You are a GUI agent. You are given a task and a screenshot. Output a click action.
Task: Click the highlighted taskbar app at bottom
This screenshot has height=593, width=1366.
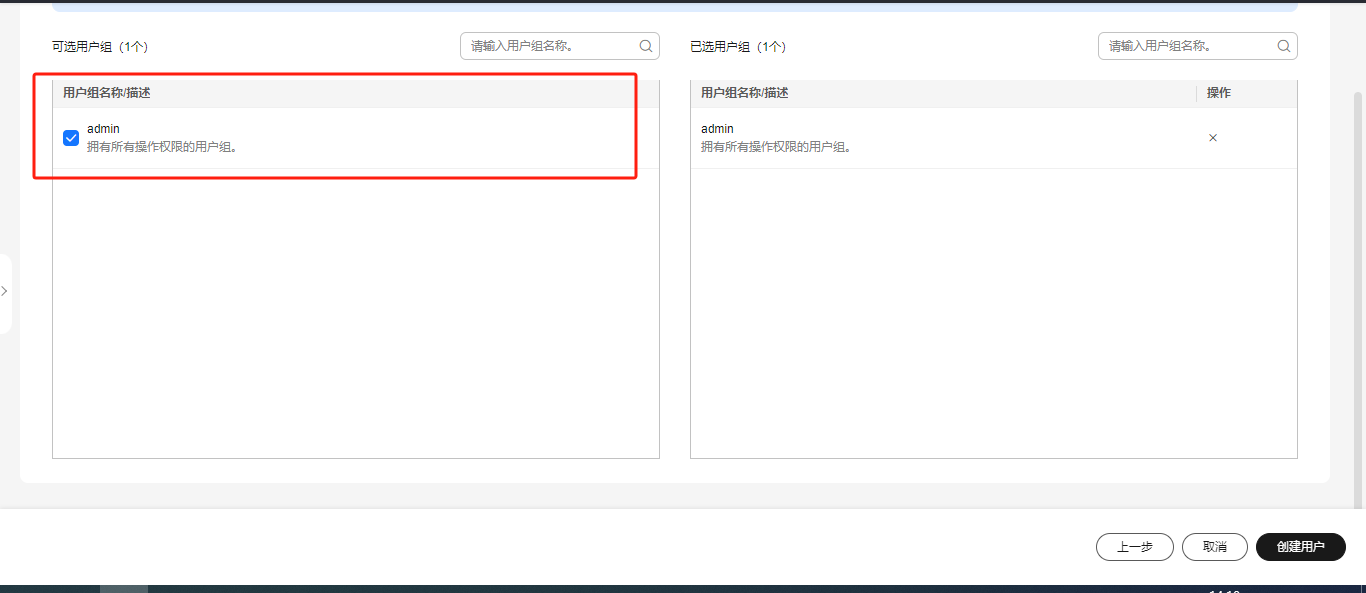click(124, 589)
